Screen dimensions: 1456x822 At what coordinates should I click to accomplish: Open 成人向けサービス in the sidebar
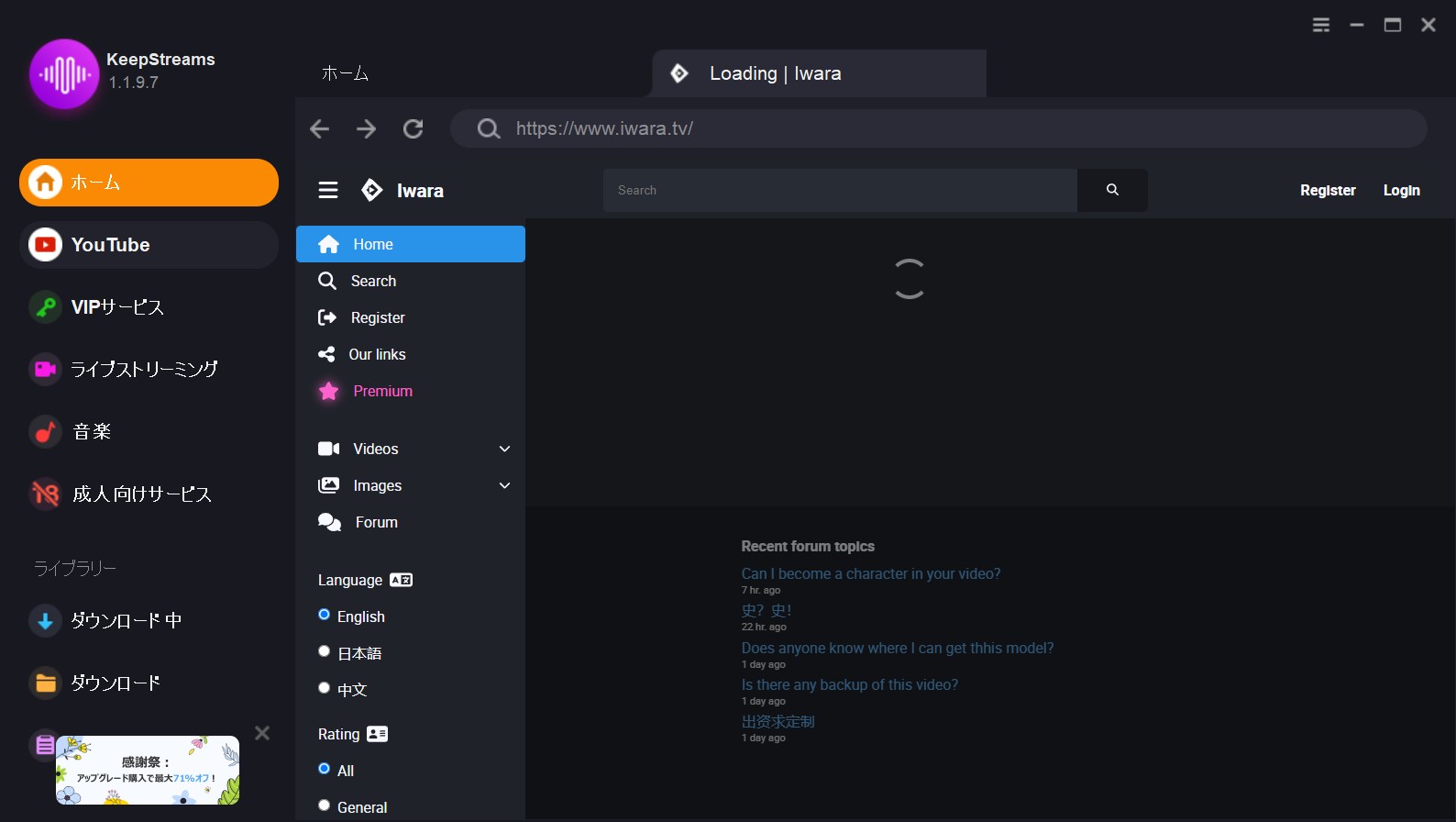click(x=149, y=494)
